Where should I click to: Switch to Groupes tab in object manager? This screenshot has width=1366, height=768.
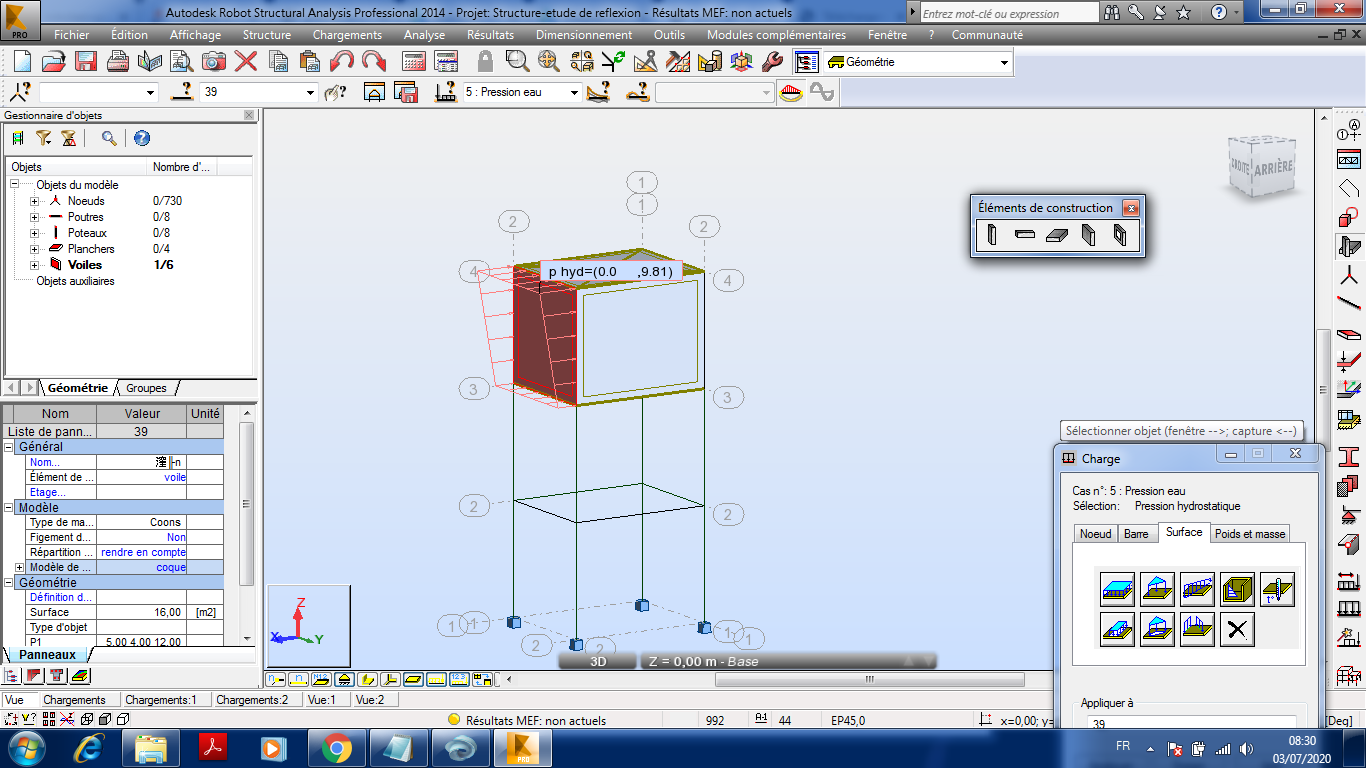146,388
